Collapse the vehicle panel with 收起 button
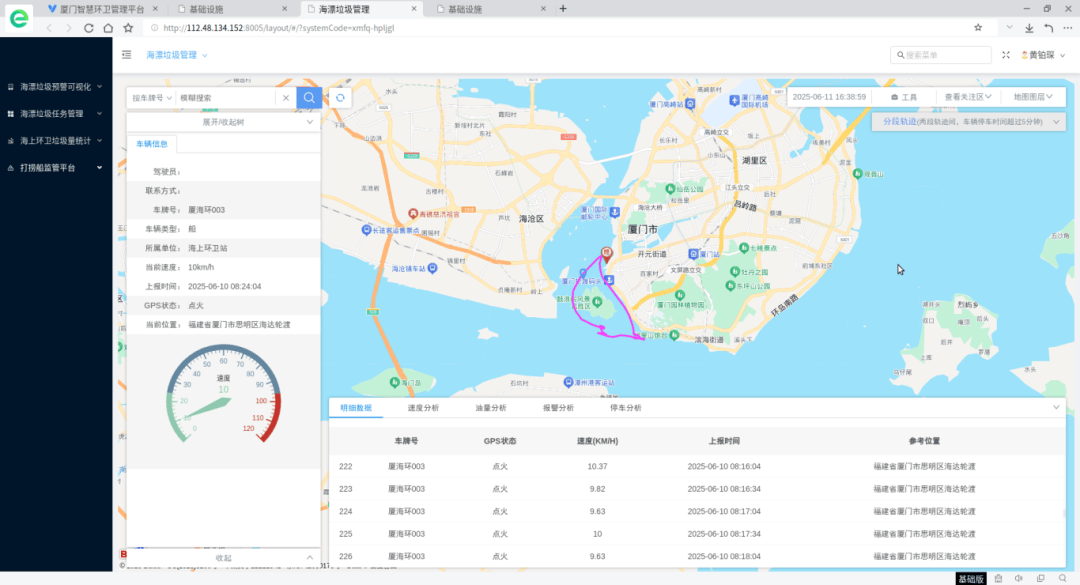Screen dimensions: 1080x585 (223, 557)
